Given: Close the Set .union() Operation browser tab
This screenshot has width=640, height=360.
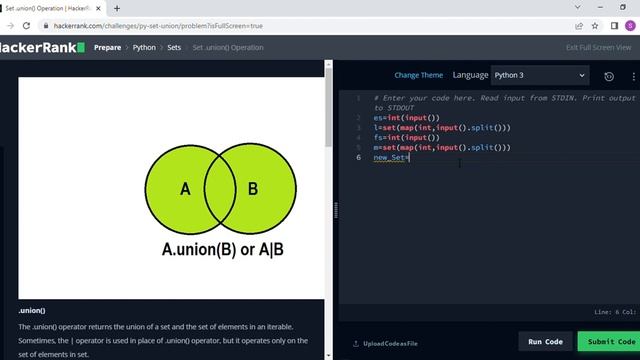Looking at the screenshot, I should click(98, 8).
